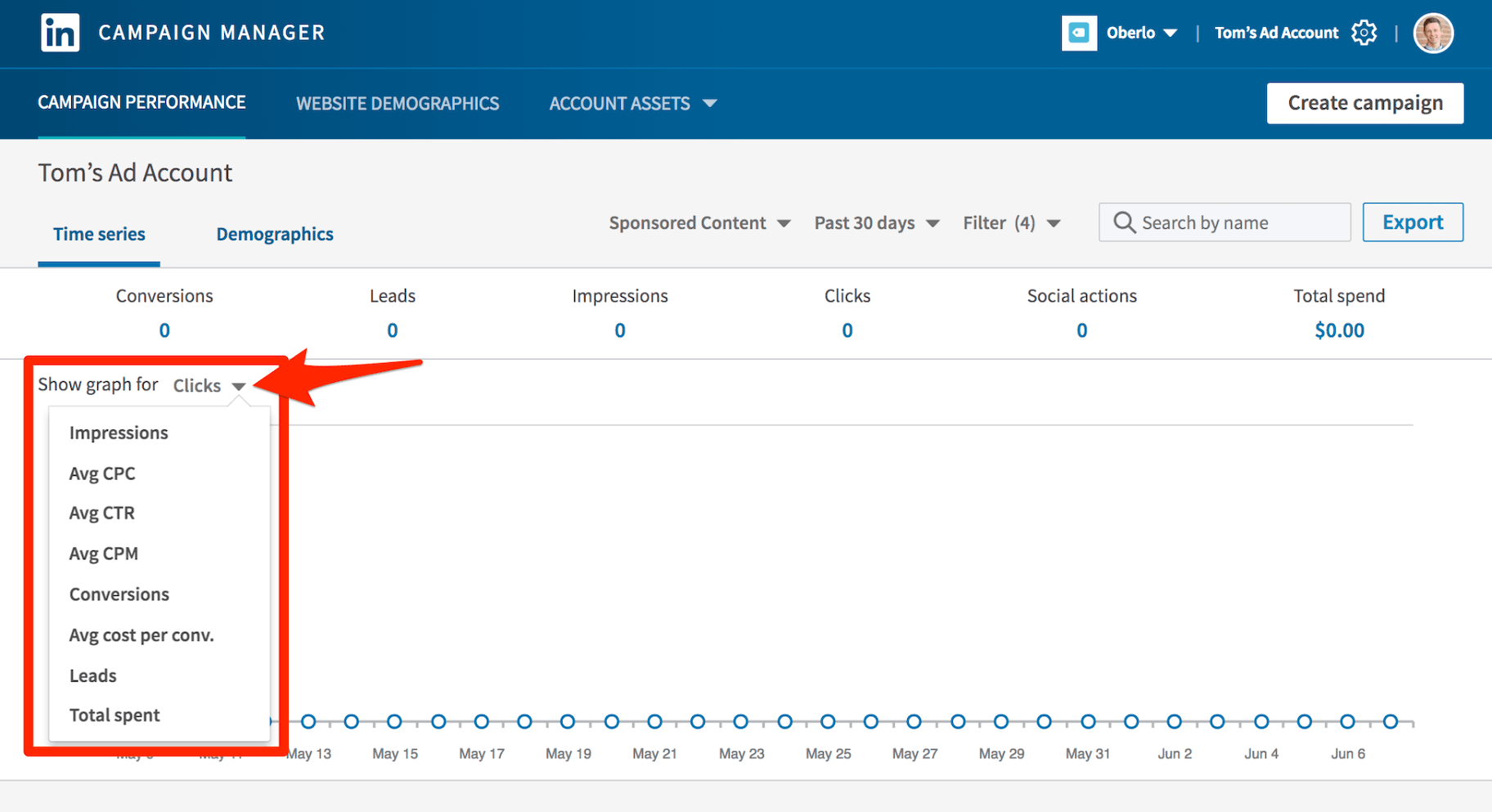
Task: Open the Sponsored Content dropdown
Action: click(699, 223)
